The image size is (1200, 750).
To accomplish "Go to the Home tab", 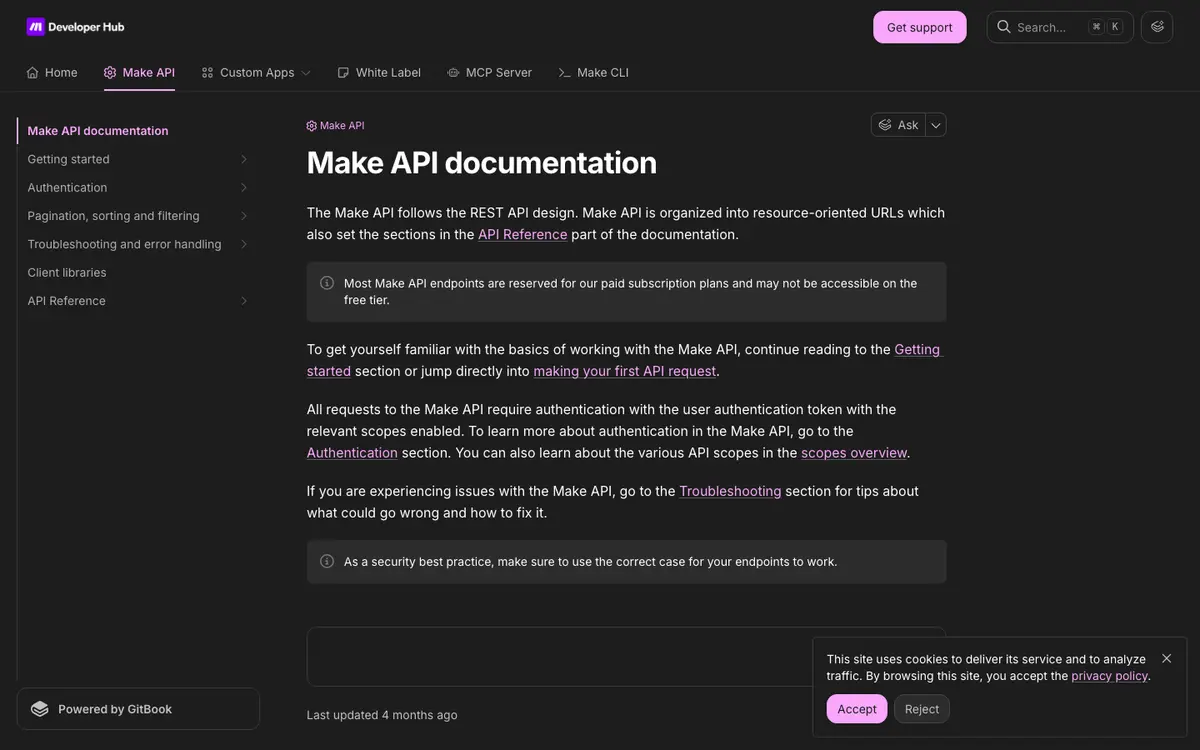I will (52, 73).
